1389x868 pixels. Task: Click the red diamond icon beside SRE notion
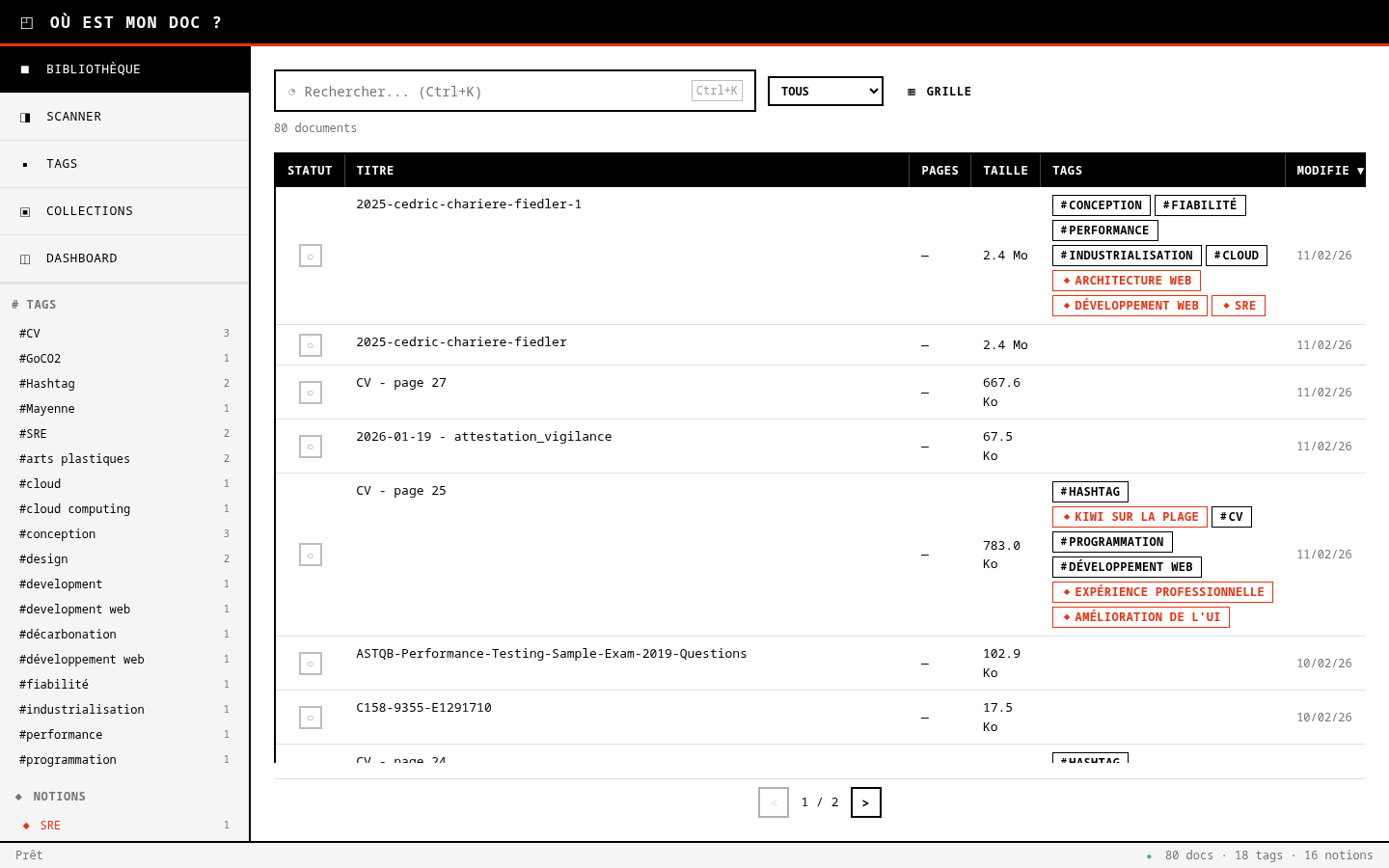pyautogui.click(x=26, y=826)
